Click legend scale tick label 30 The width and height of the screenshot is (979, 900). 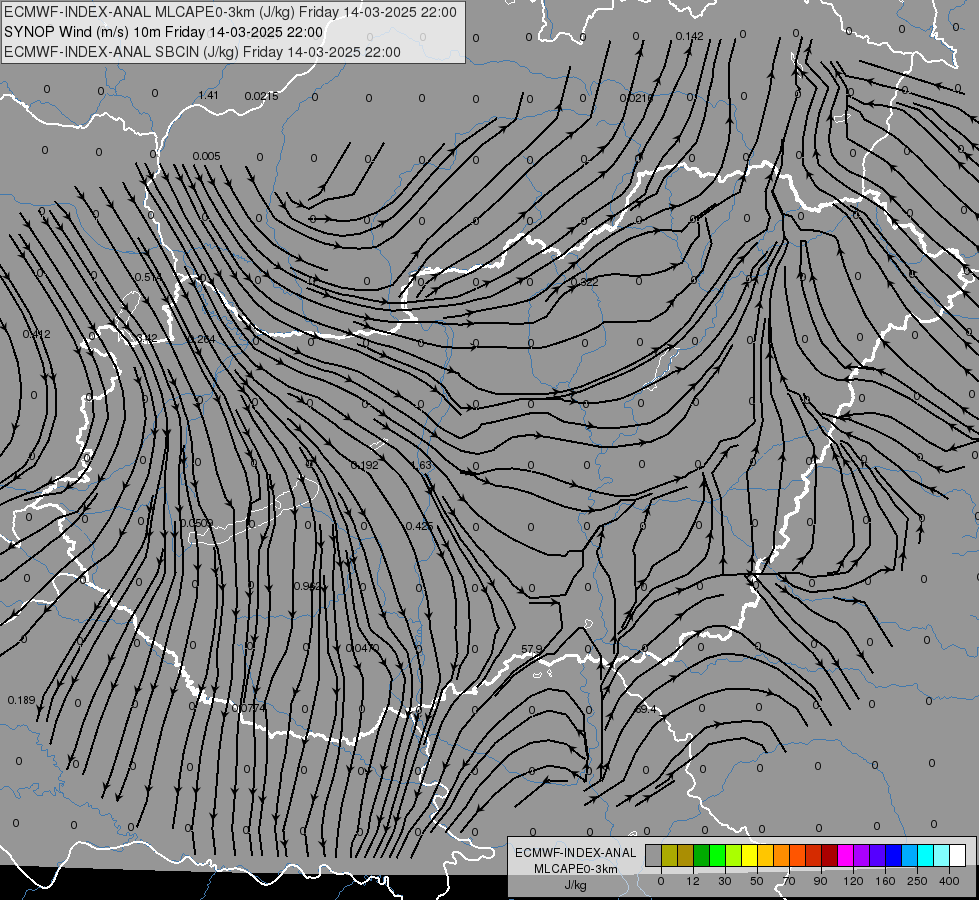(725, 881)
